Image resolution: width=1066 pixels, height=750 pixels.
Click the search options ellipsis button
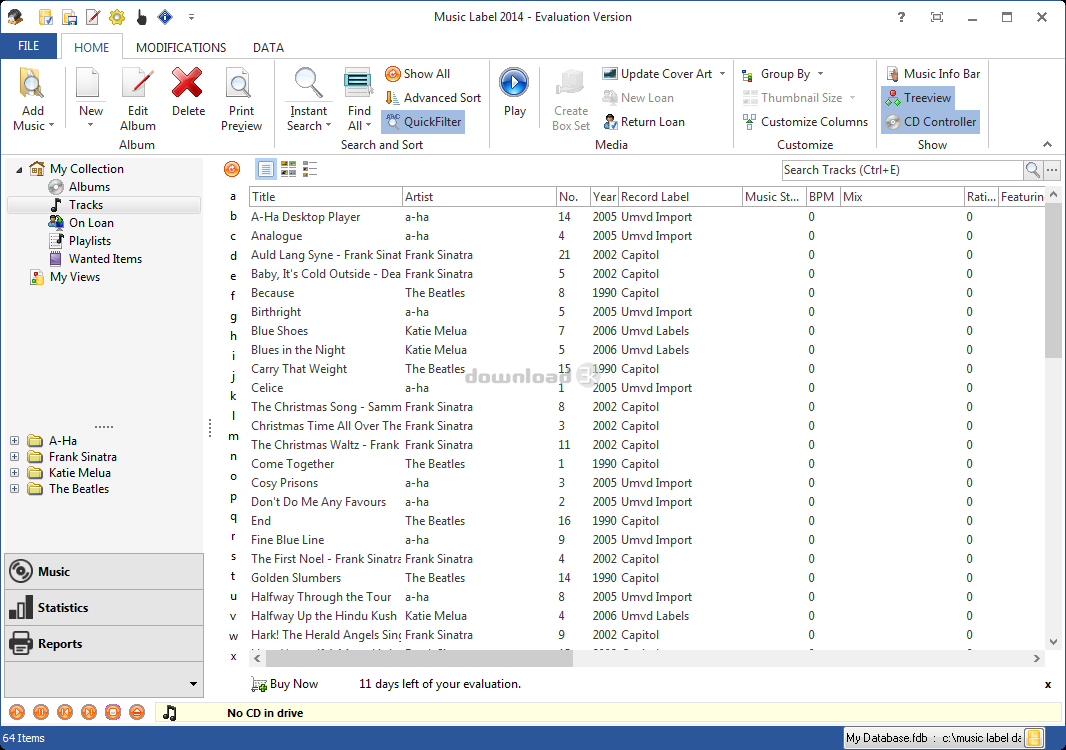[x=1052, y=170]
